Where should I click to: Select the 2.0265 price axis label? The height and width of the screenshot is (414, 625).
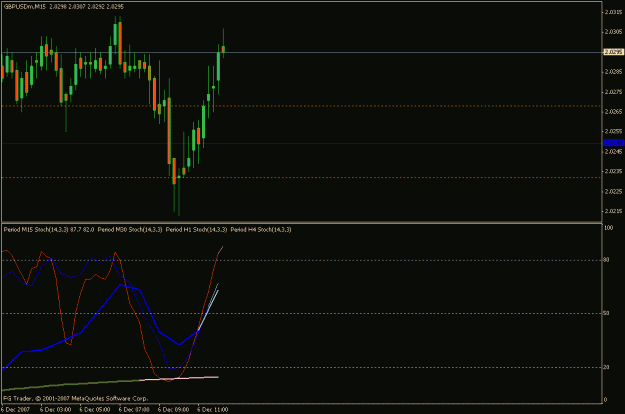(613, 112)
